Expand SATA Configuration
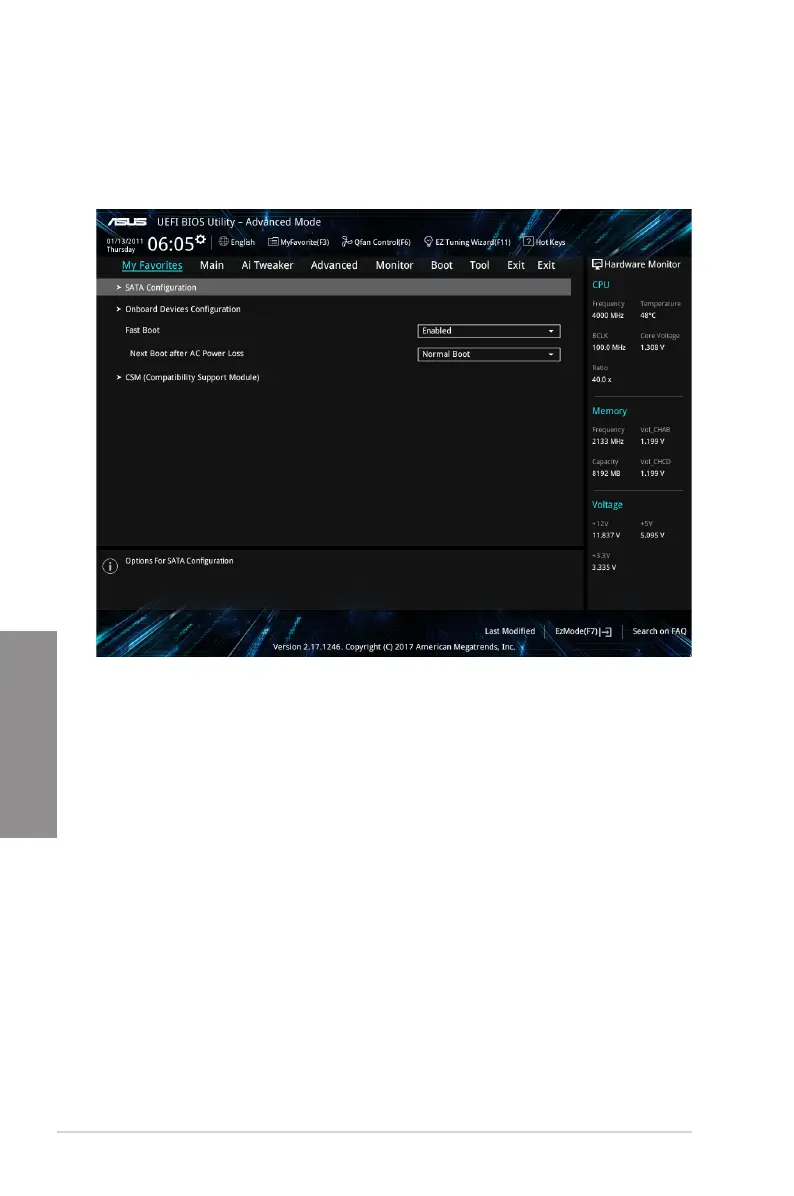794x1196 pixels. [x=161, y=287]
